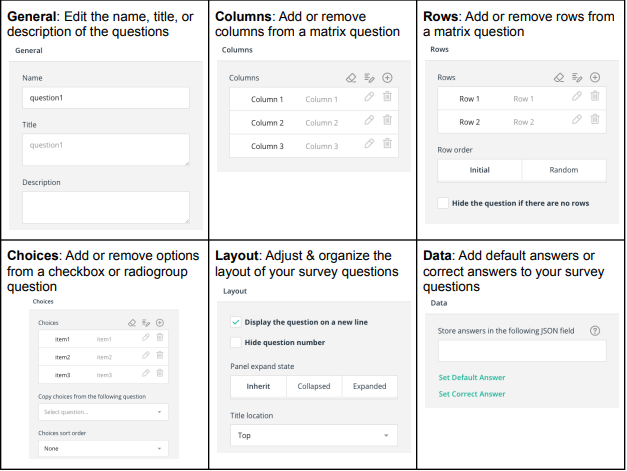Delete Column 1 with trash icon
Viewport: 627px width, 471px height.
pyautogui.click(x=387, y=96)
